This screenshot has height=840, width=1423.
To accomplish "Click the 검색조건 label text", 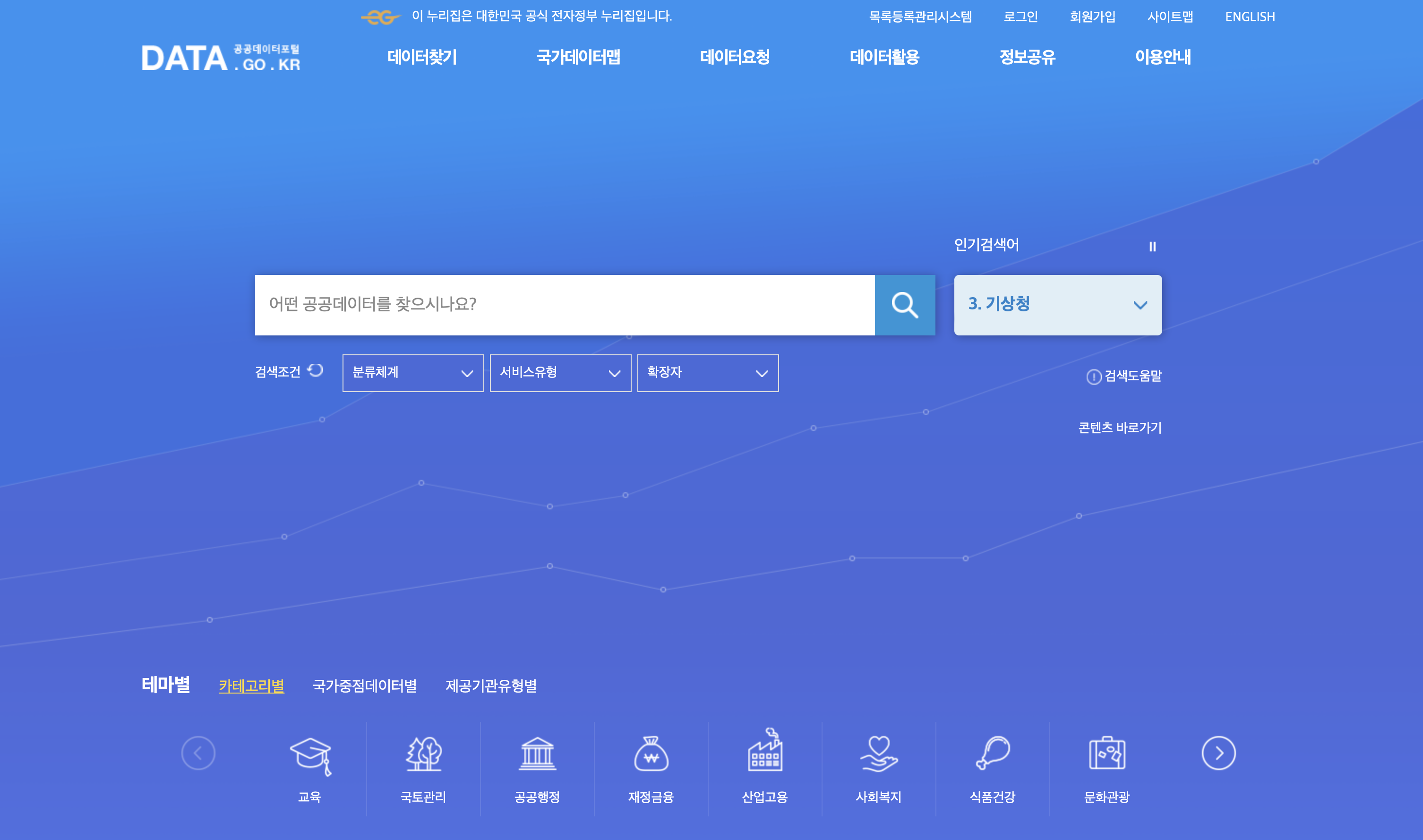I will point(277,372).
